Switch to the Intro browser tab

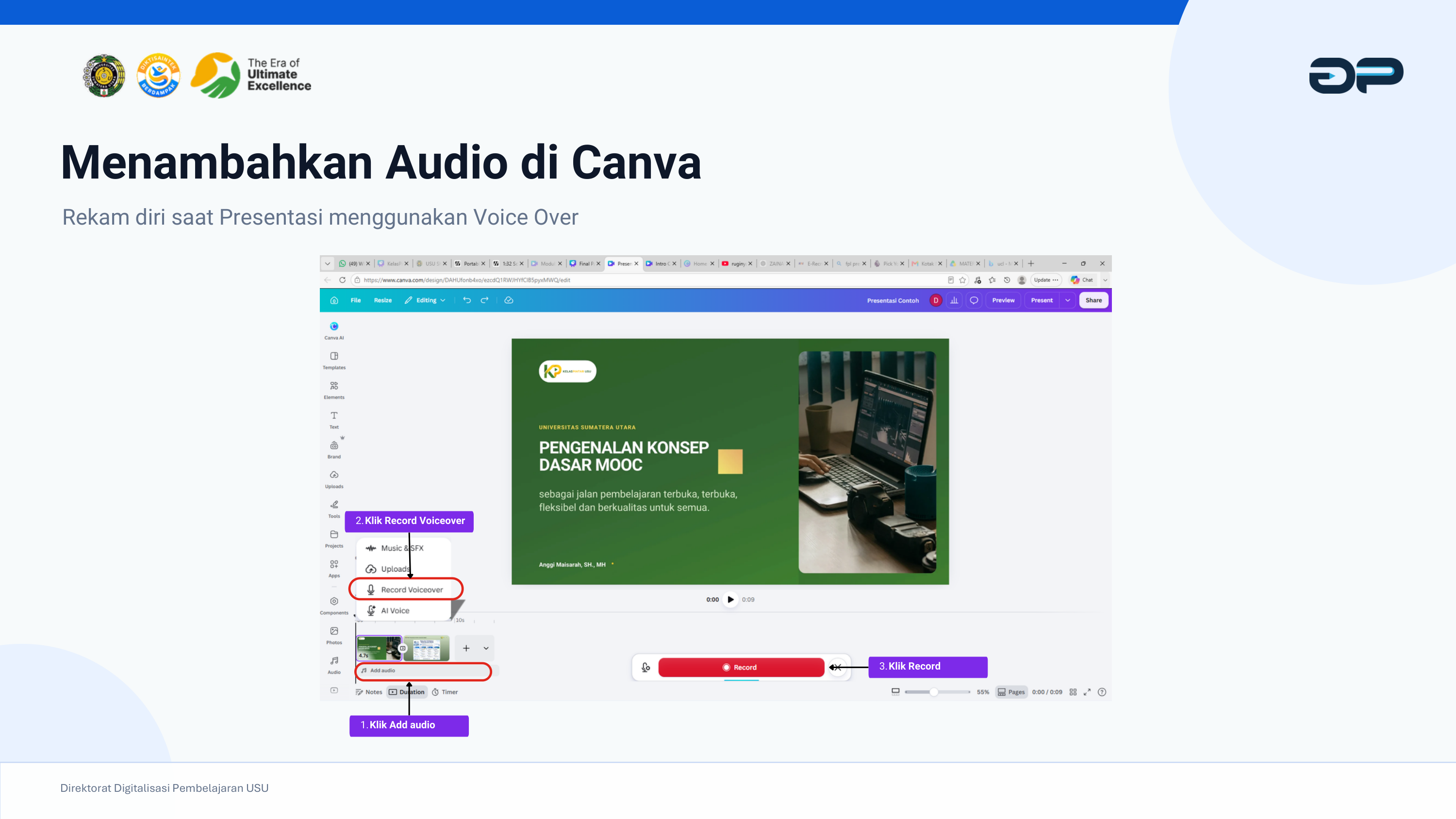661,263
